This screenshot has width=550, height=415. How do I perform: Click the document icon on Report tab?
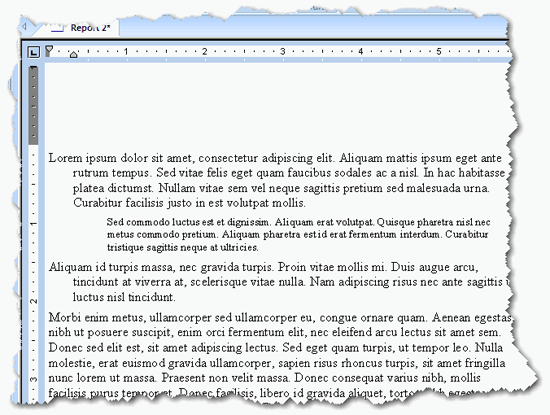point(57,28)
